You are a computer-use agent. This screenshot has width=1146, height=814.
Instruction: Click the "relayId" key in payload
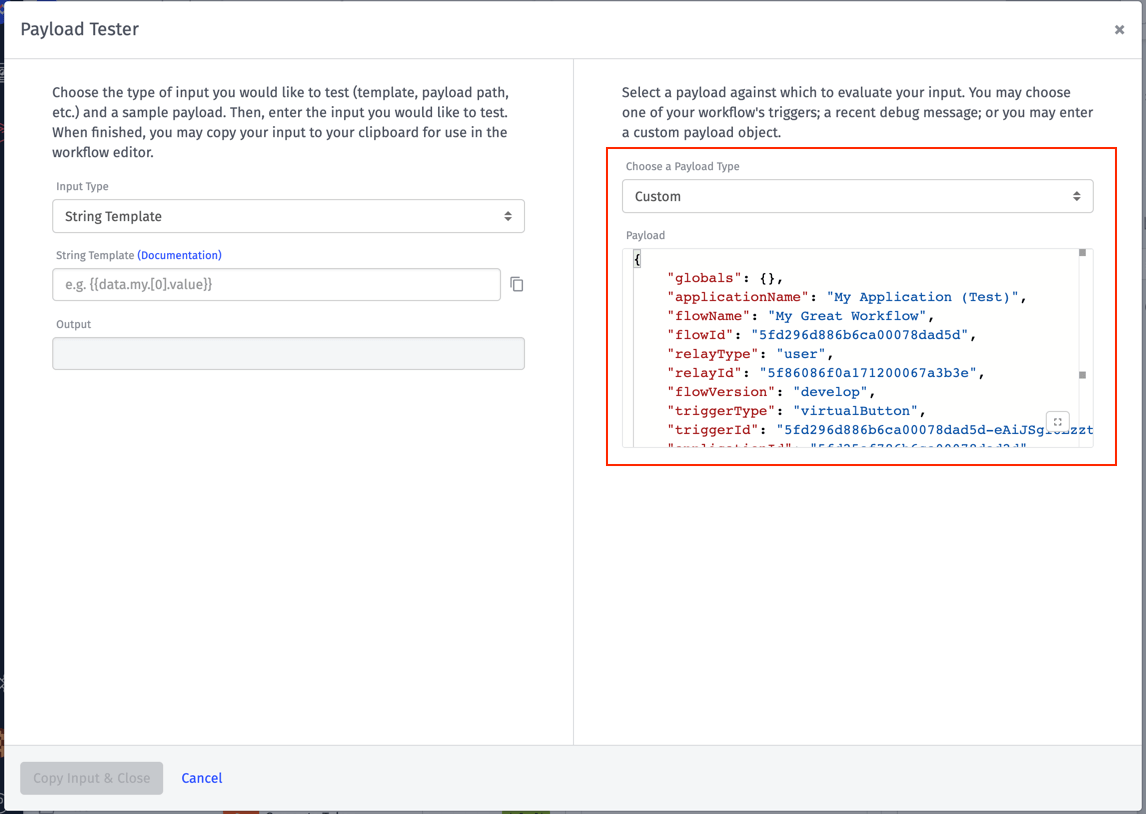tap(705, 373)
